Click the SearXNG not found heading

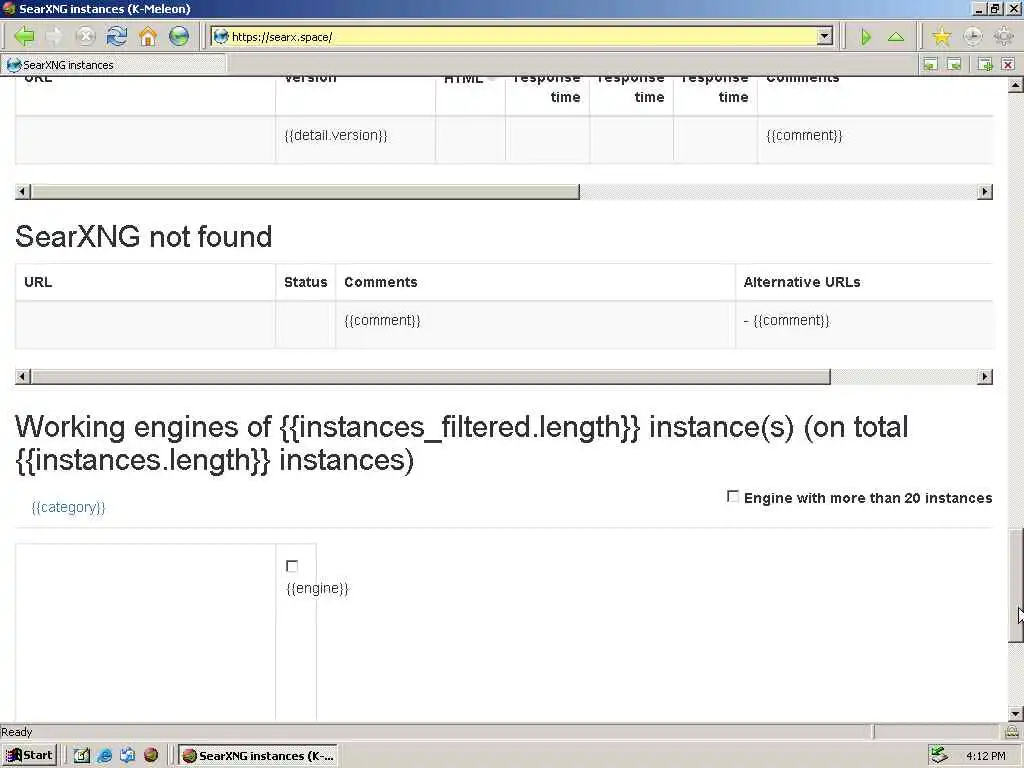click(144, 236)
